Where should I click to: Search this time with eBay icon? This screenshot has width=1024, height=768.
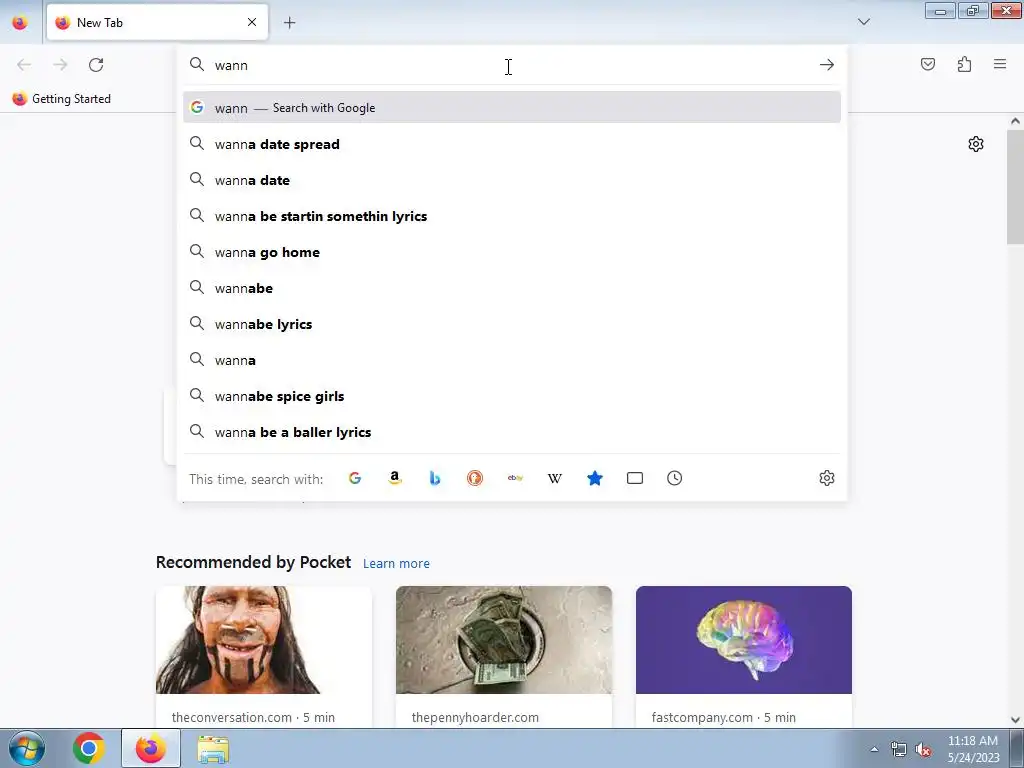(x=515, y=478)
